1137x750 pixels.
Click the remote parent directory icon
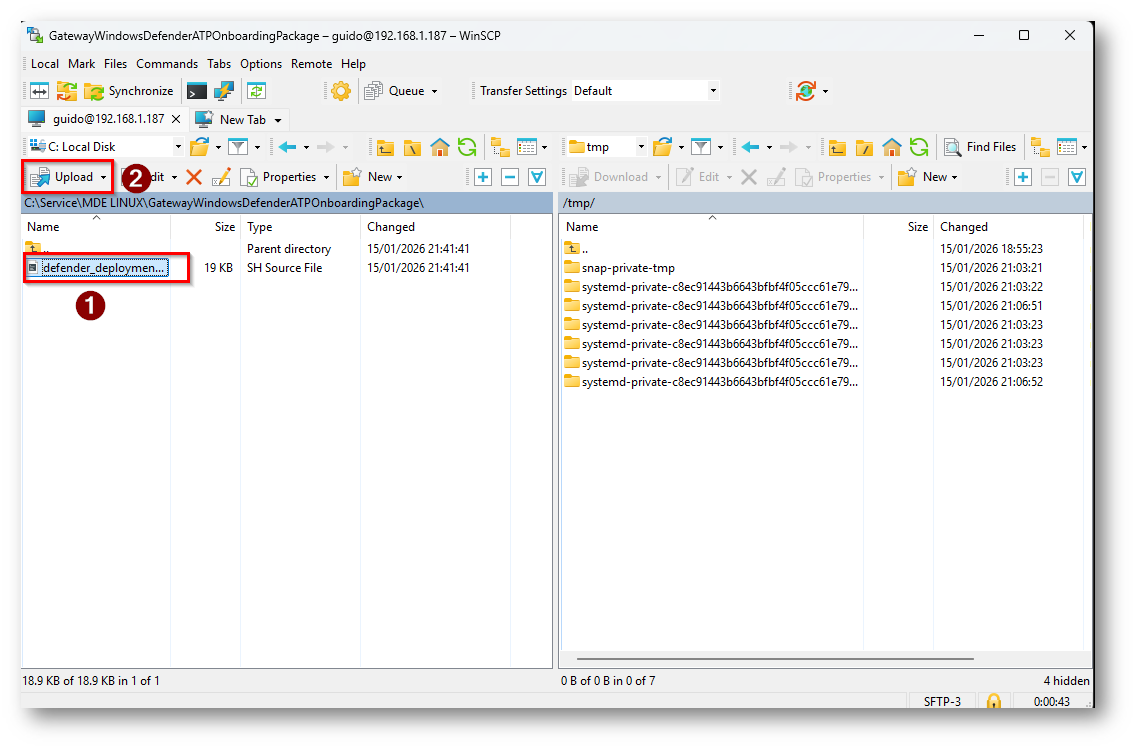click(838, 147)
